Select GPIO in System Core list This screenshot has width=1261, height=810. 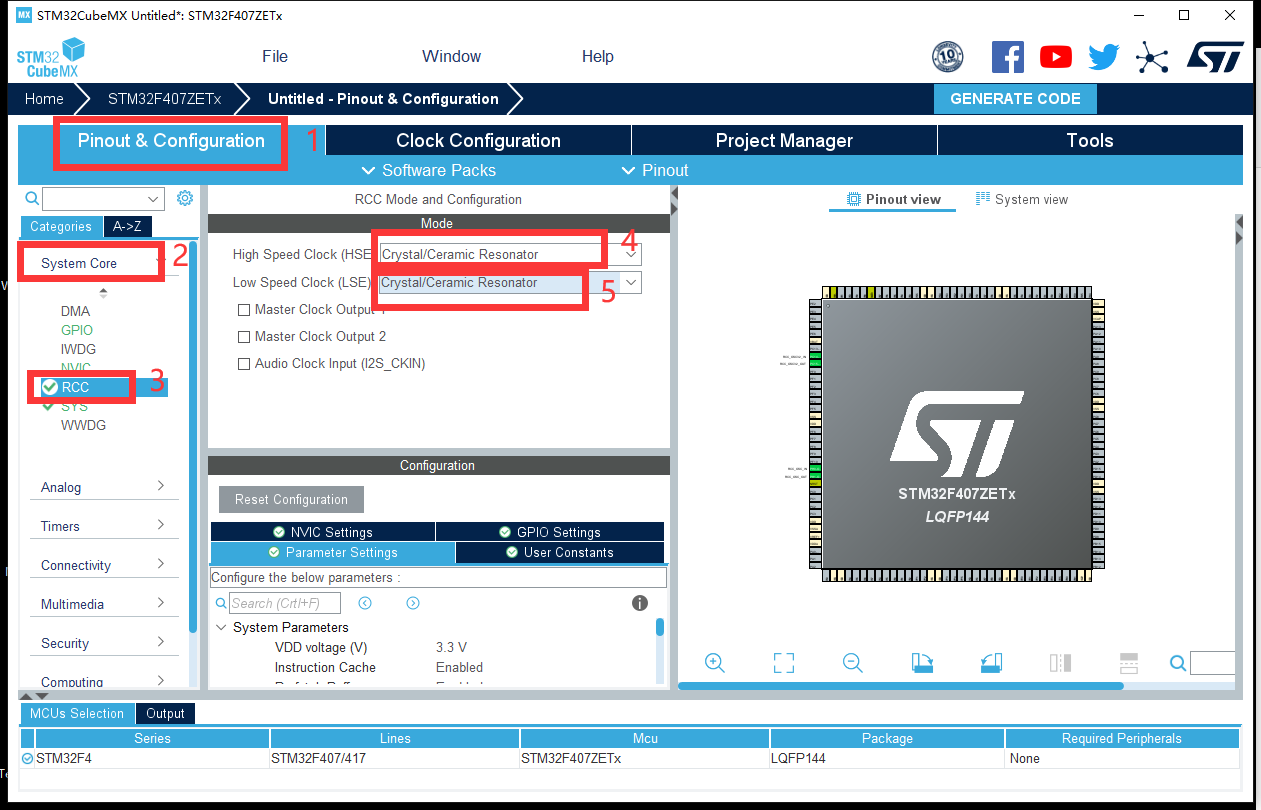pyautogui.click(x=76, y=330)
